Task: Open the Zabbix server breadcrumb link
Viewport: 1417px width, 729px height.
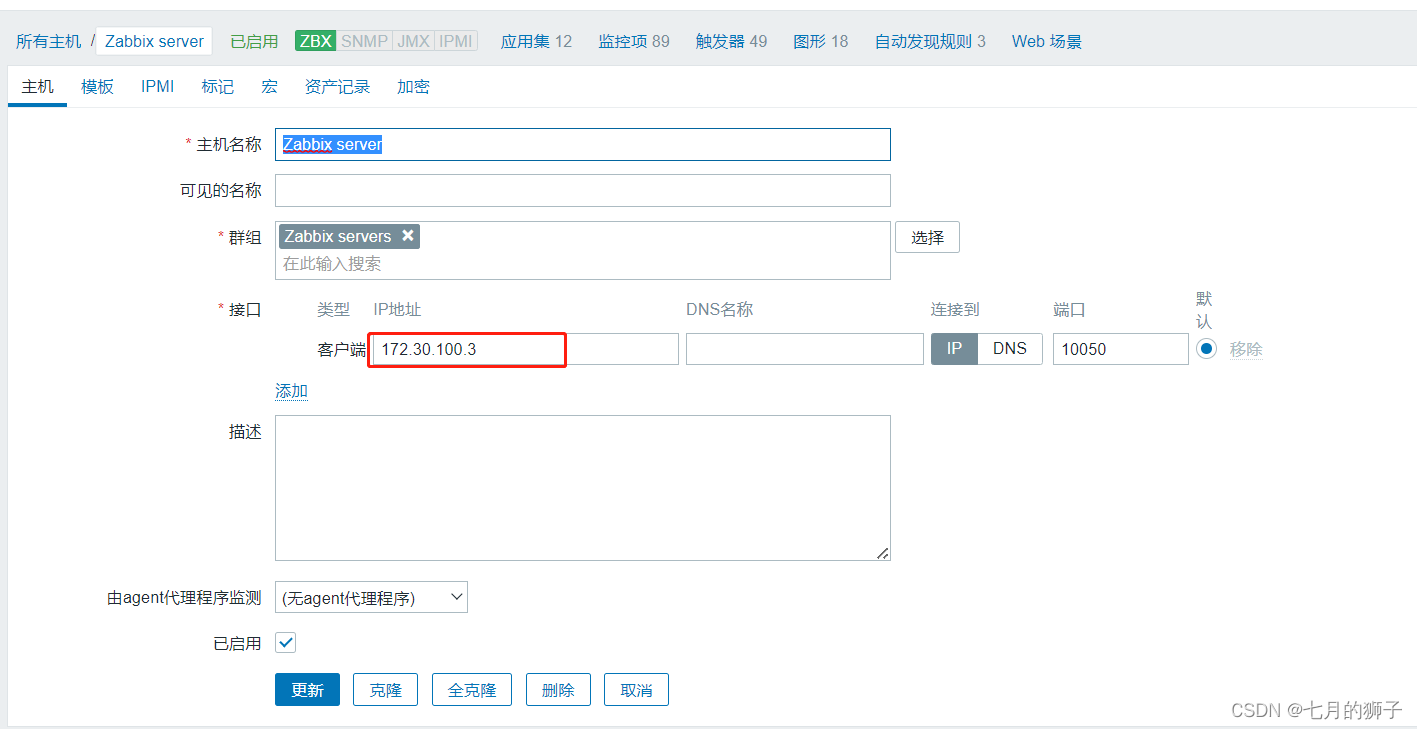Action: (154, 41)
